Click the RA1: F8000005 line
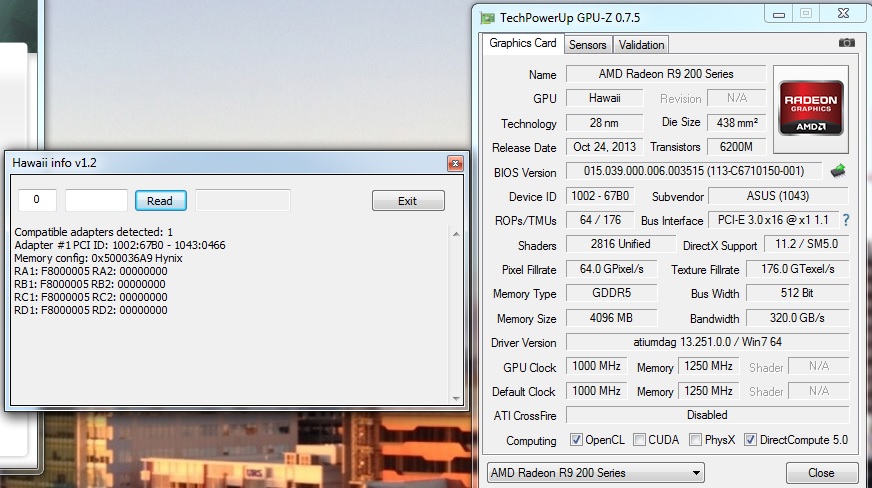872x488 pixels. point(91,271)
